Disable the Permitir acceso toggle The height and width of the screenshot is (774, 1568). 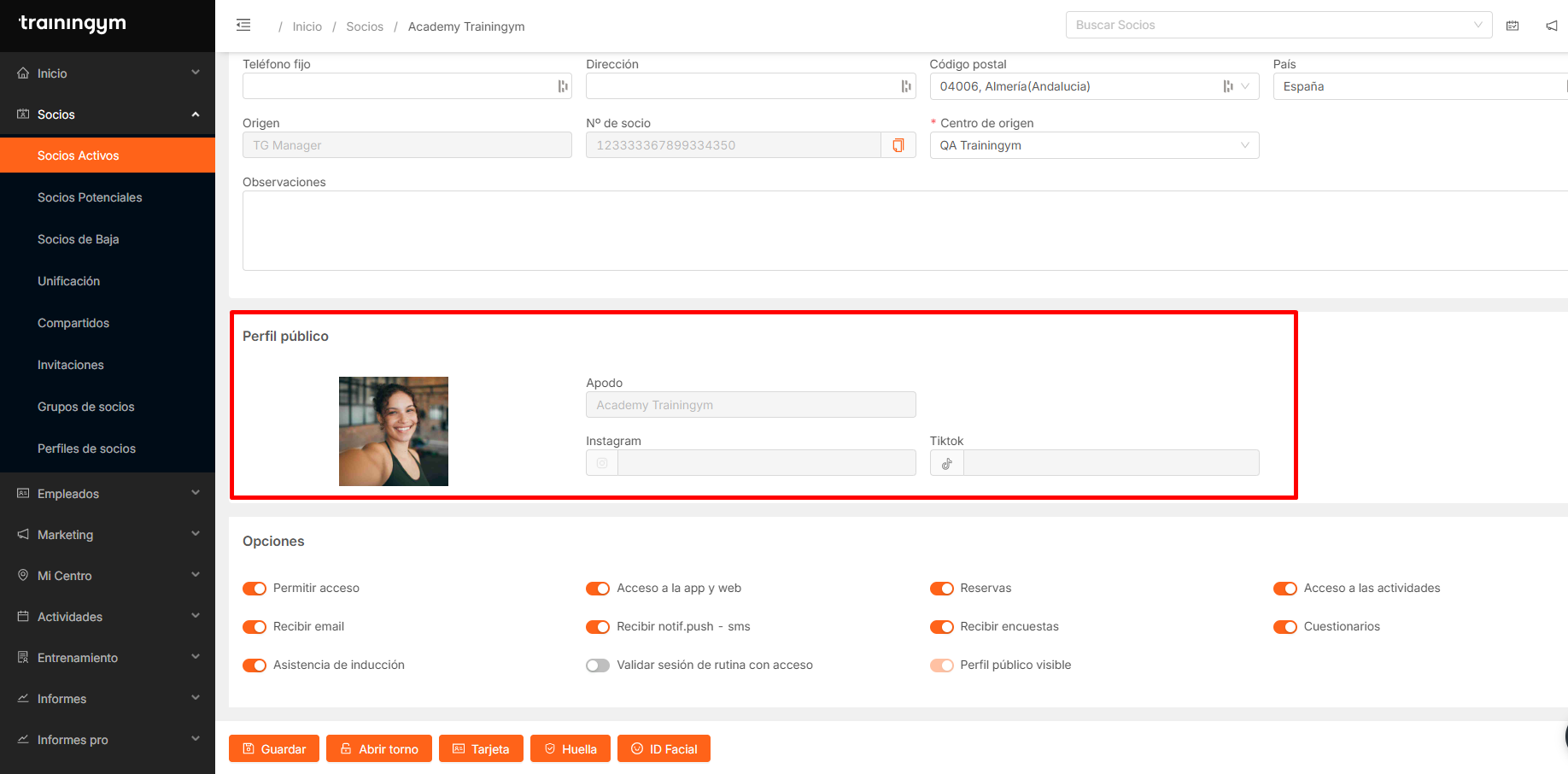coord(255,589)
